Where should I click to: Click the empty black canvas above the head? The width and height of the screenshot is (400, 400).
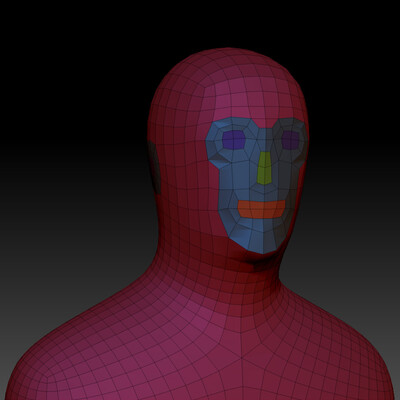[200, 23]
